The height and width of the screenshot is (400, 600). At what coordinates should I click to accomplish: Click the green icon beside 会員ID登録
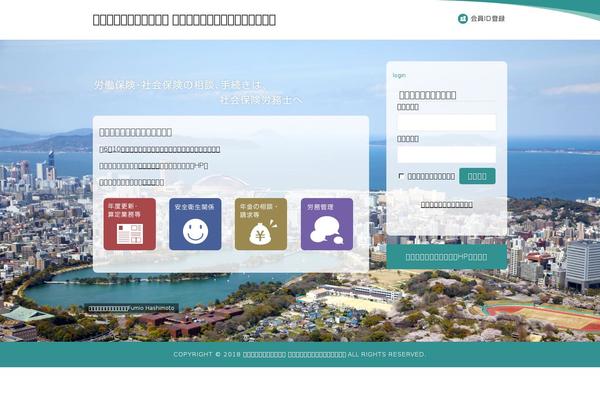pyautogui.click(x=463, y=18)
